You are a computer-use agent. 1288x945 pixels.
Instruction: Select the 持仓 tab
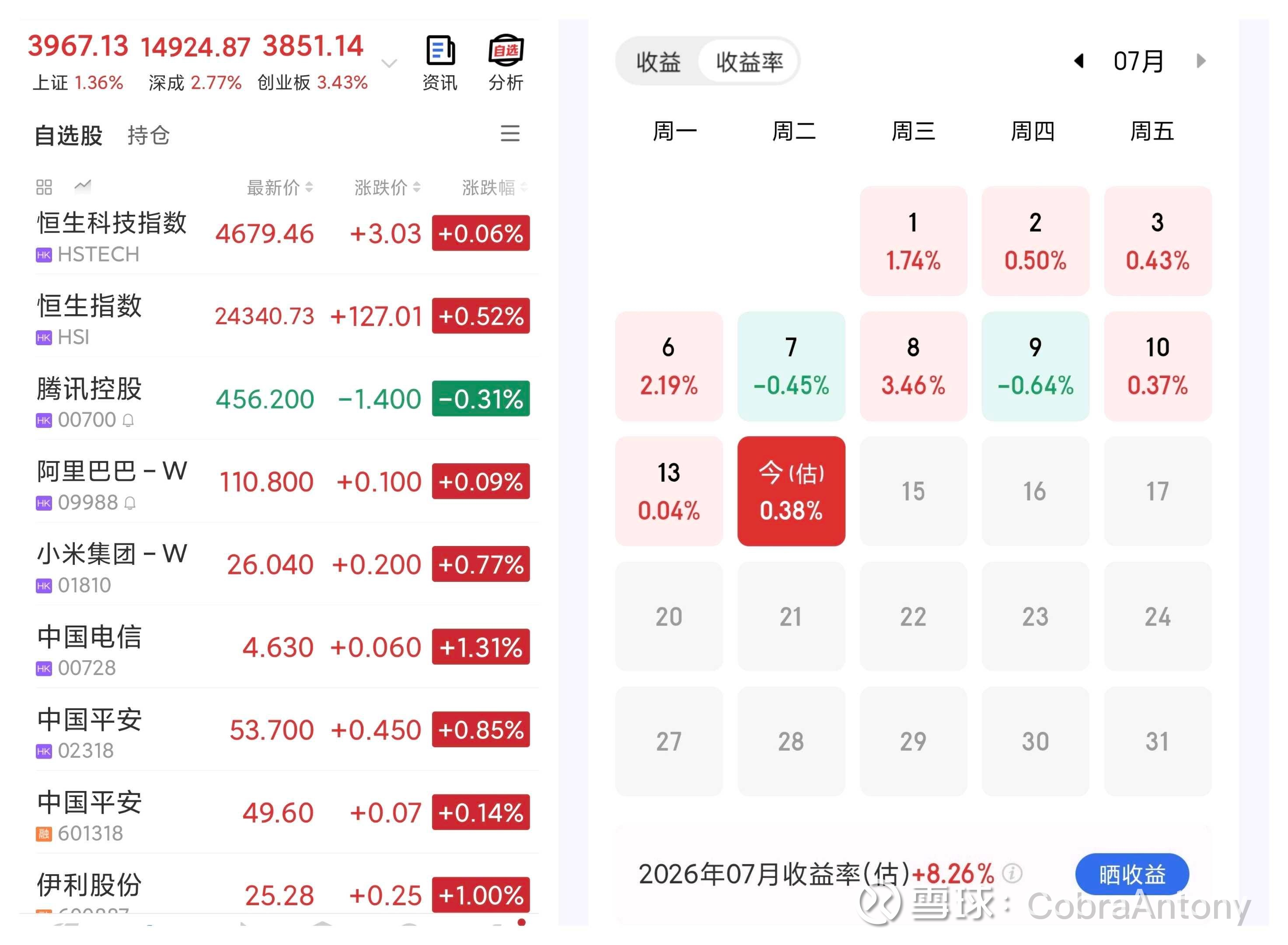point(149,136)
